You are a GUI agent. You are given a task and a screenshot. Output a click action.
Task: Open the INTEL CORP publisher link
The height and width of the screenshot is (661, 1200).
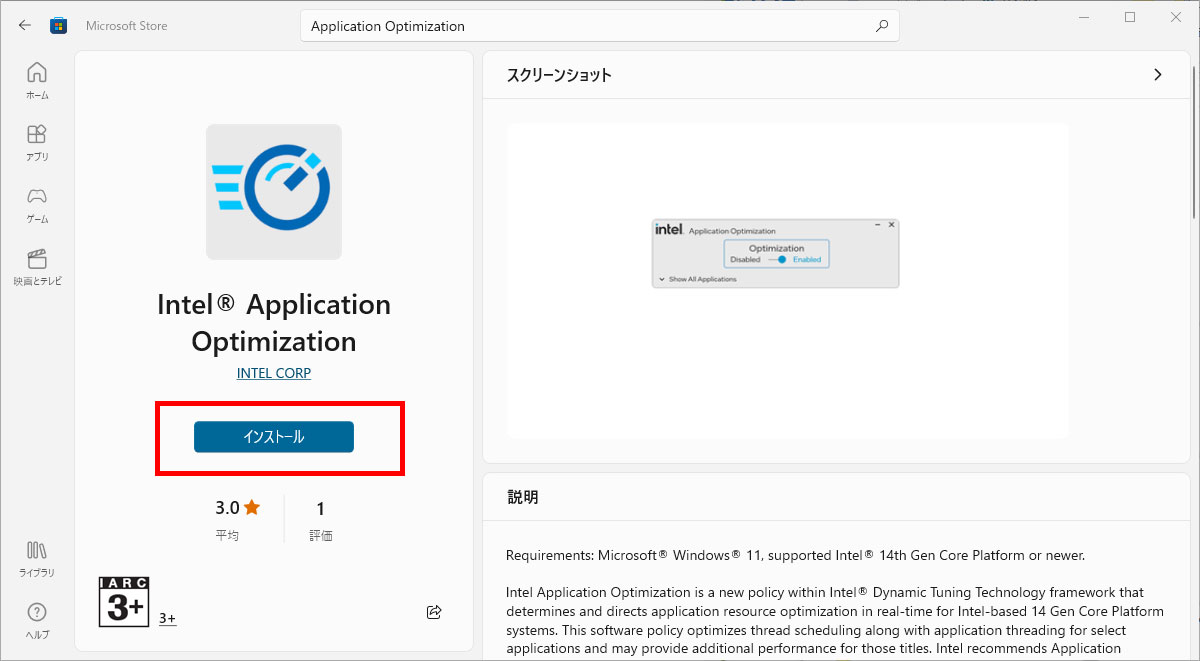(x=273, y=373)
